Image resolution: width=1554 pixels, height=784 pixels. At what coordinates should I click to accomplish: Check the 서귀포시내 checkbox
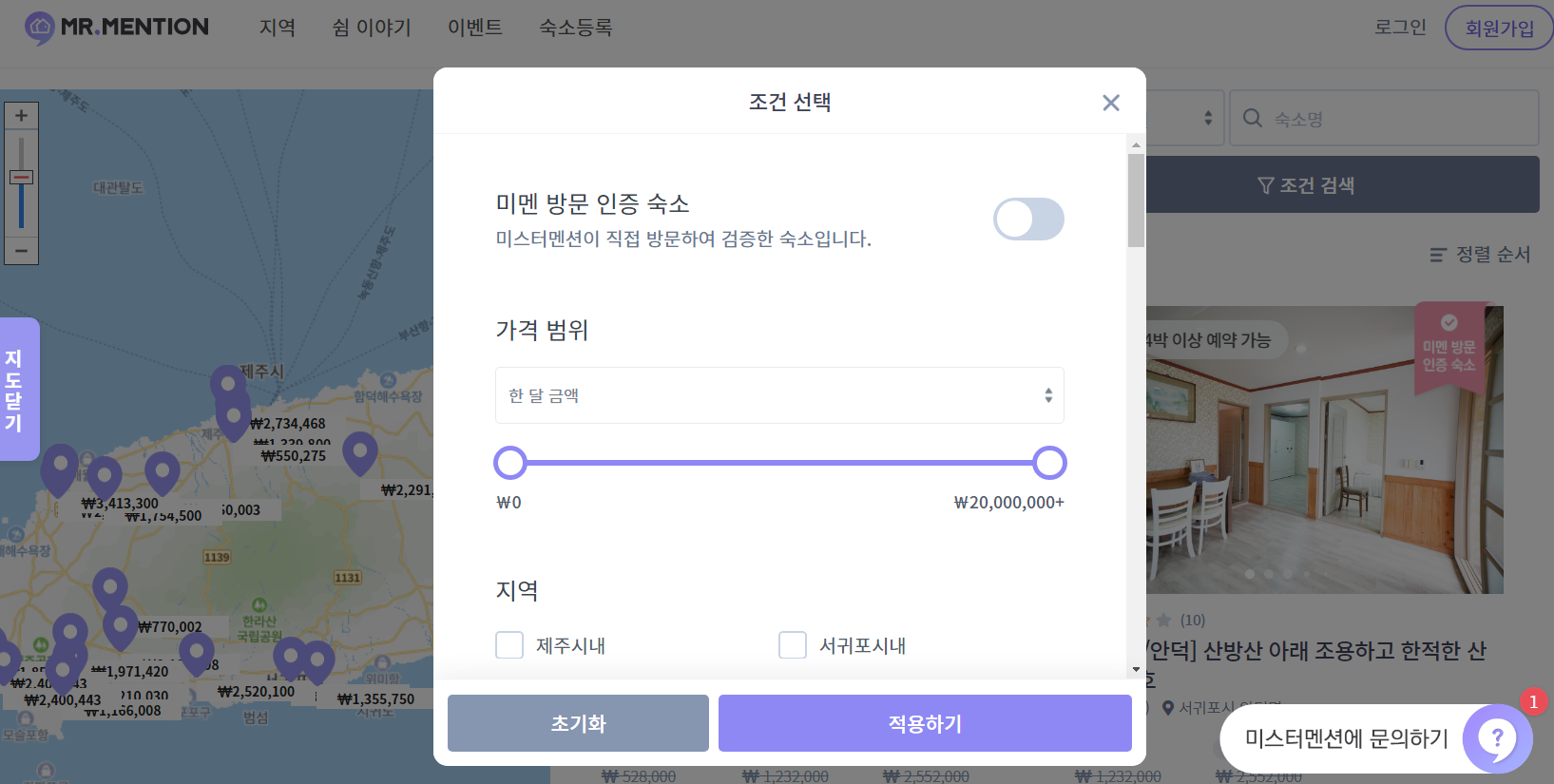tap(793, 645)
